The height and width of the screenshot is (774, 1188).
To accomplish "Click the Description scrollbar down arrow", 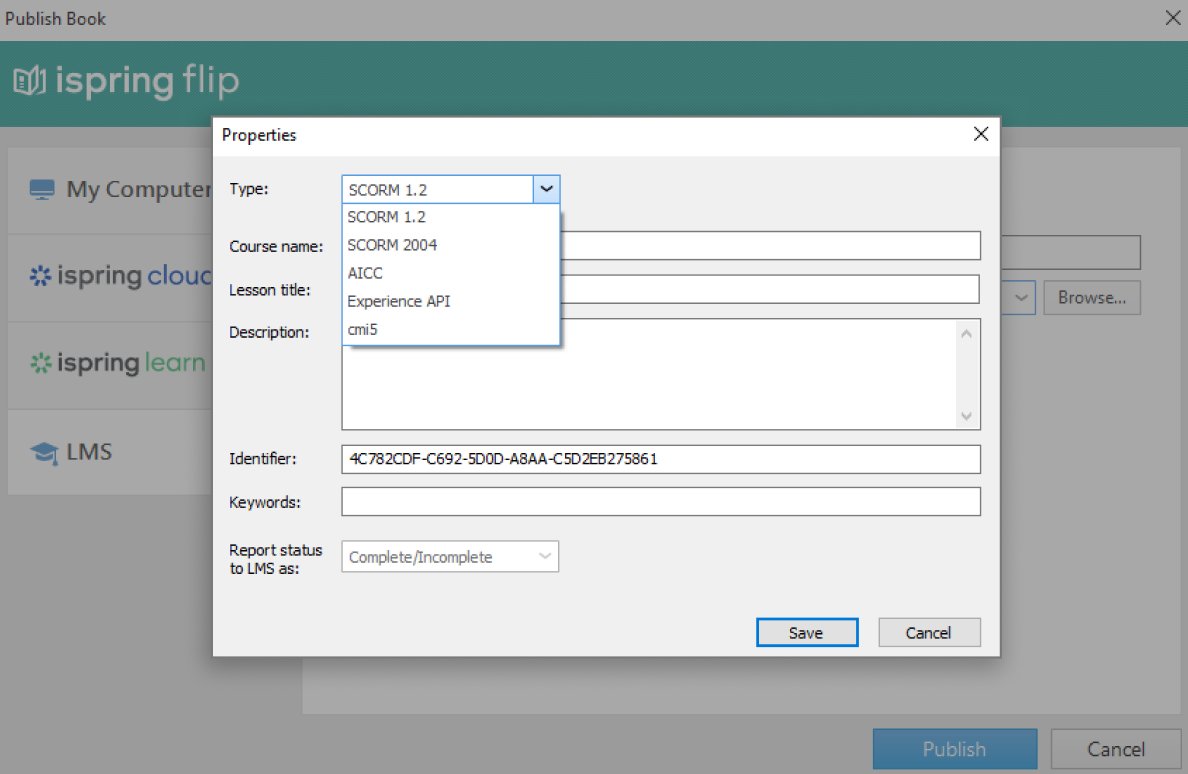I will 966,416.
